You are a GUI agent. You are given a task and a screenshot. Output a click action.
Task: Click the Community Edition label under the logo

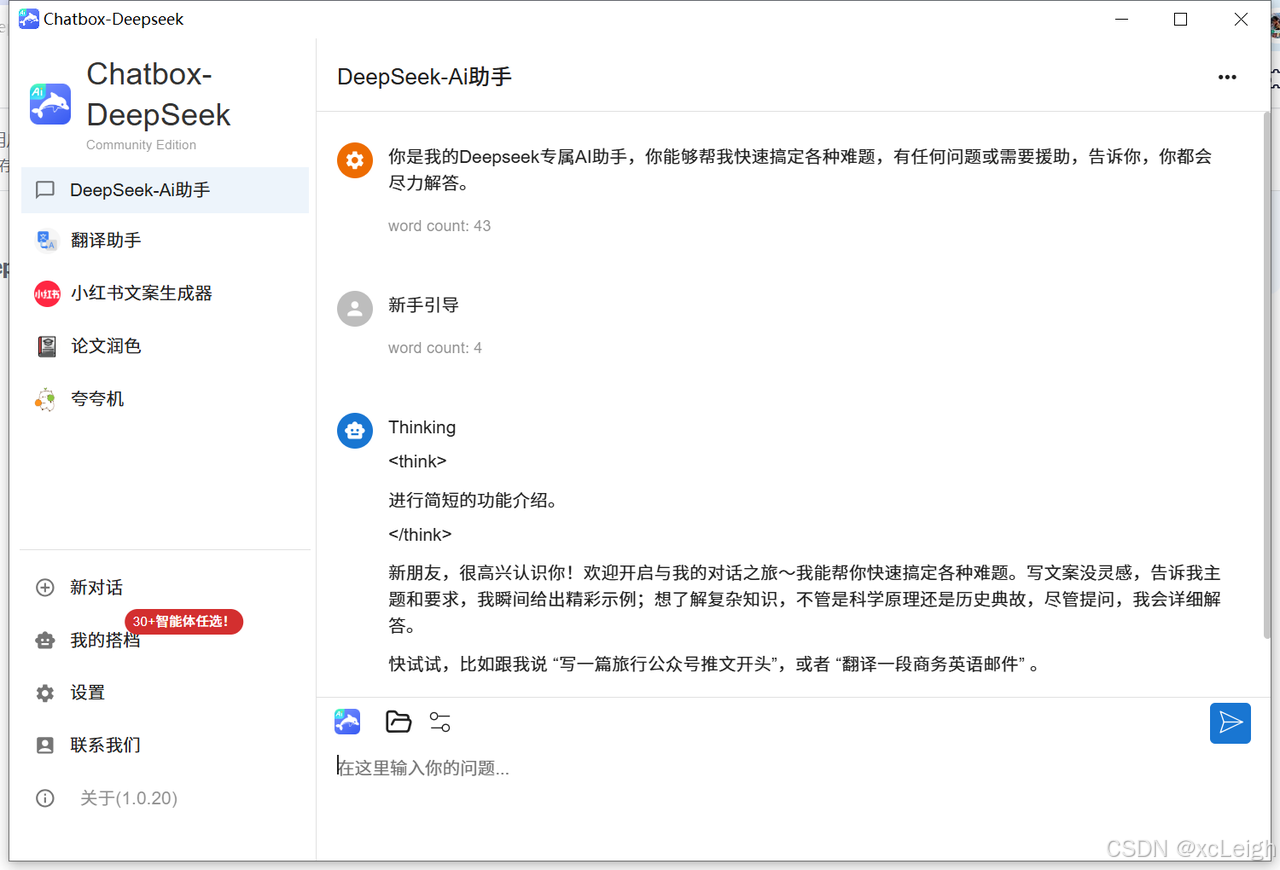[141, 145]
